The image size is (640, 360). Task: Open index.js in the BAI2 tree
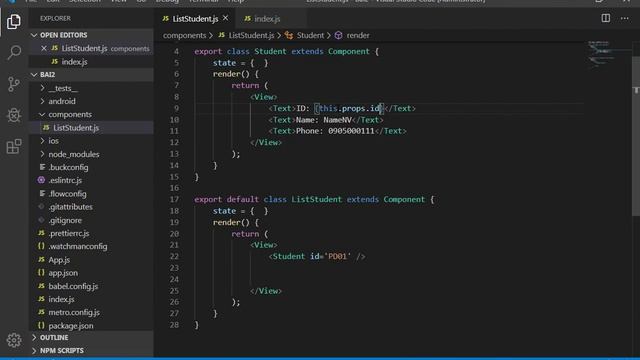(x=91, y=299)
